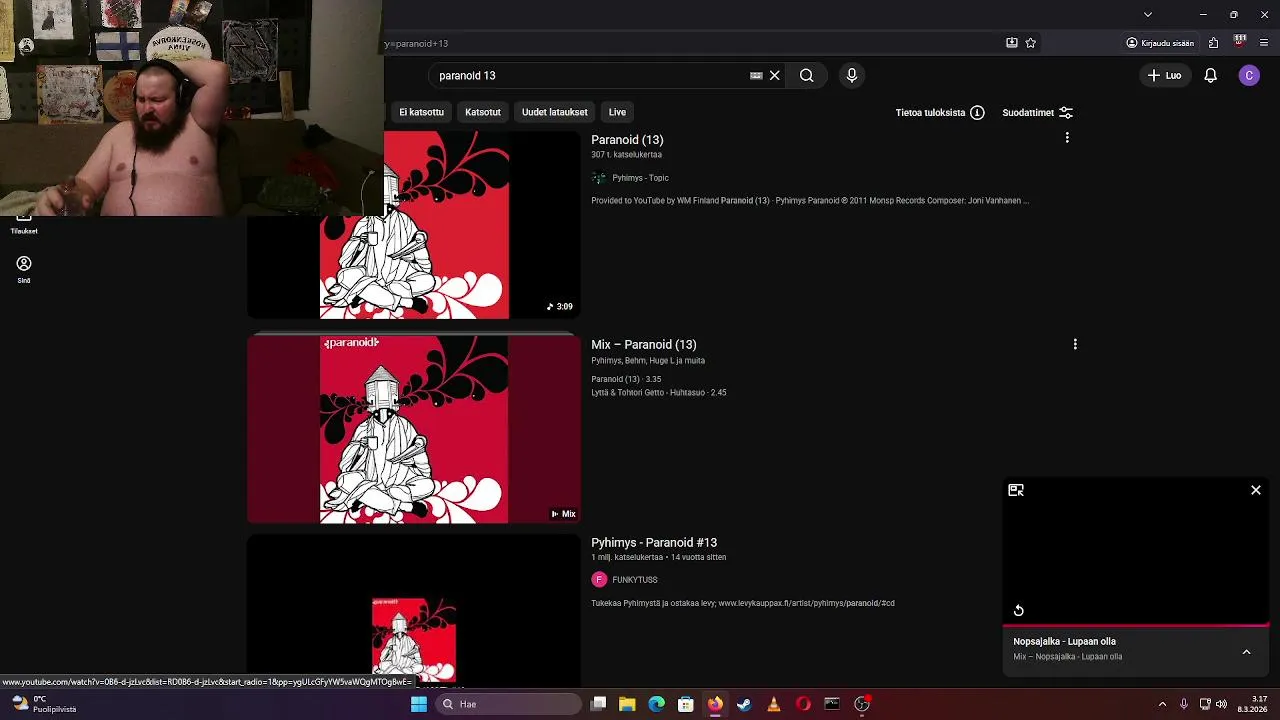Play the Paranoid (13) thumbnail with 3:09 duration
This screenshot has width=1280, height=720.
point(414,225)
